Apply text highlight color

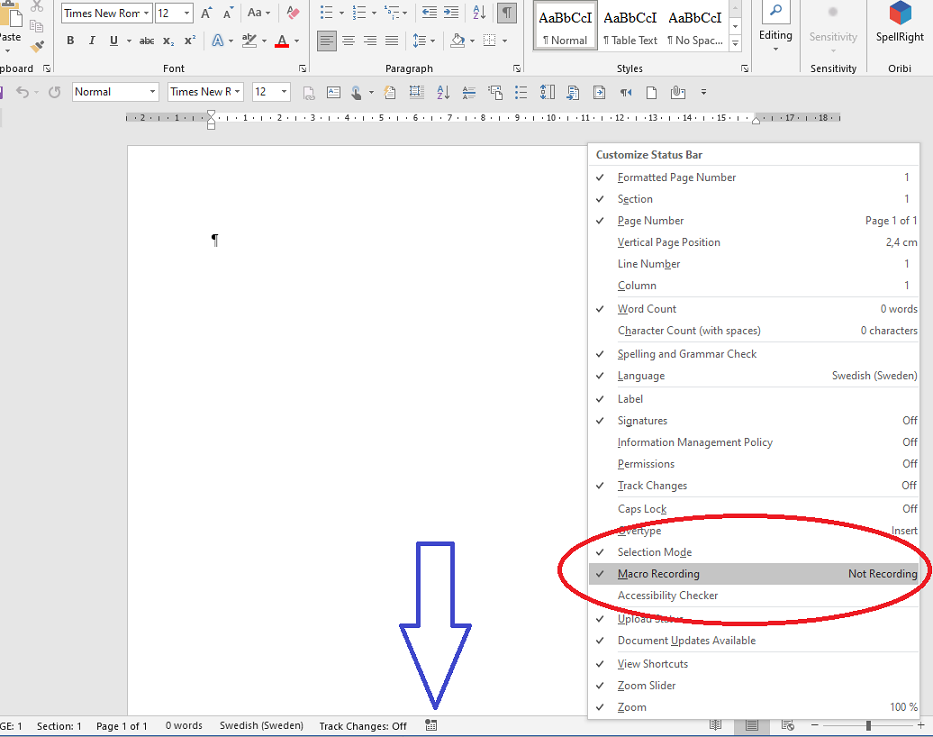(x=249, y=40)
